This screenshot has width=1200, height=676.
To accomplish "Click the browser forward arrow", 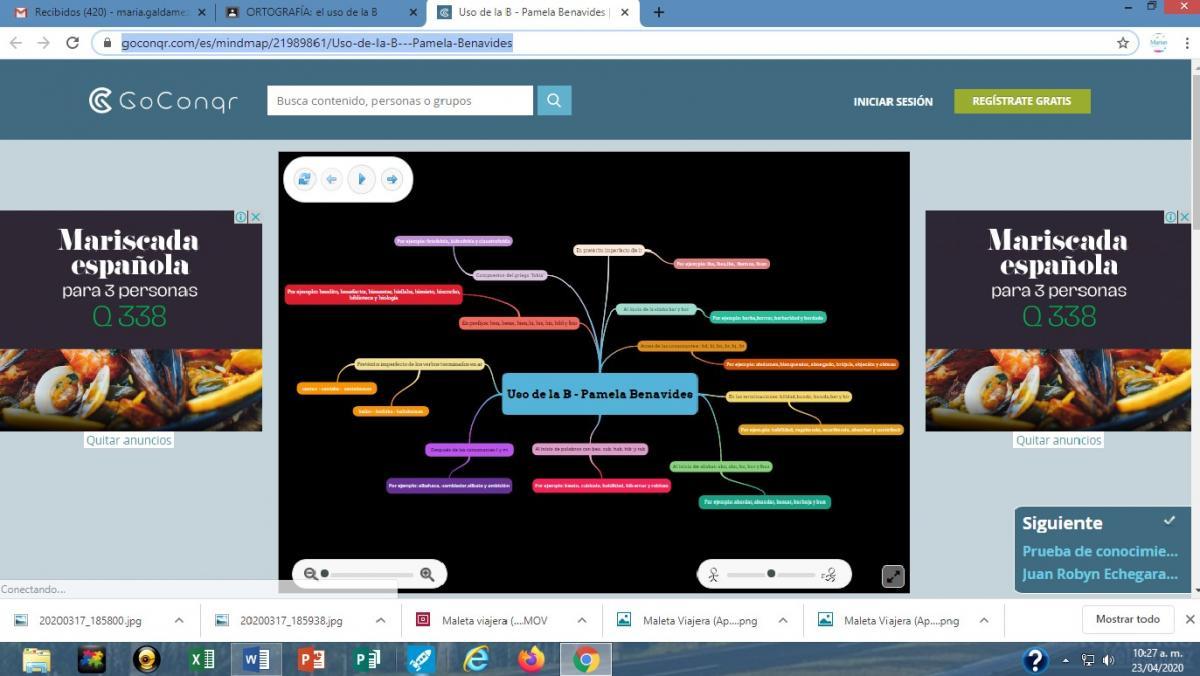I will click(43, 43).
